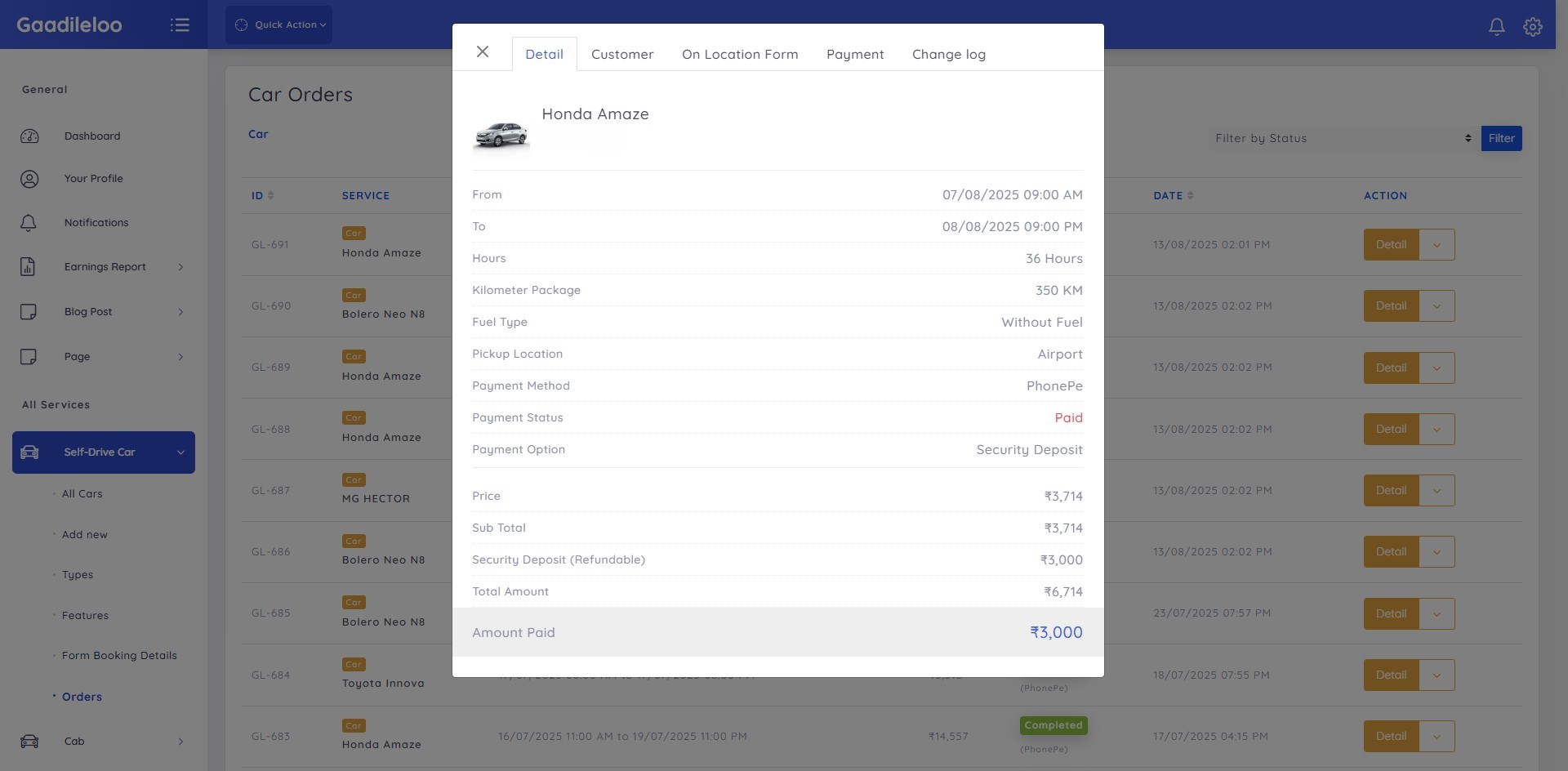
Task: Select the Detail tab
Action: tap(545, 54)
